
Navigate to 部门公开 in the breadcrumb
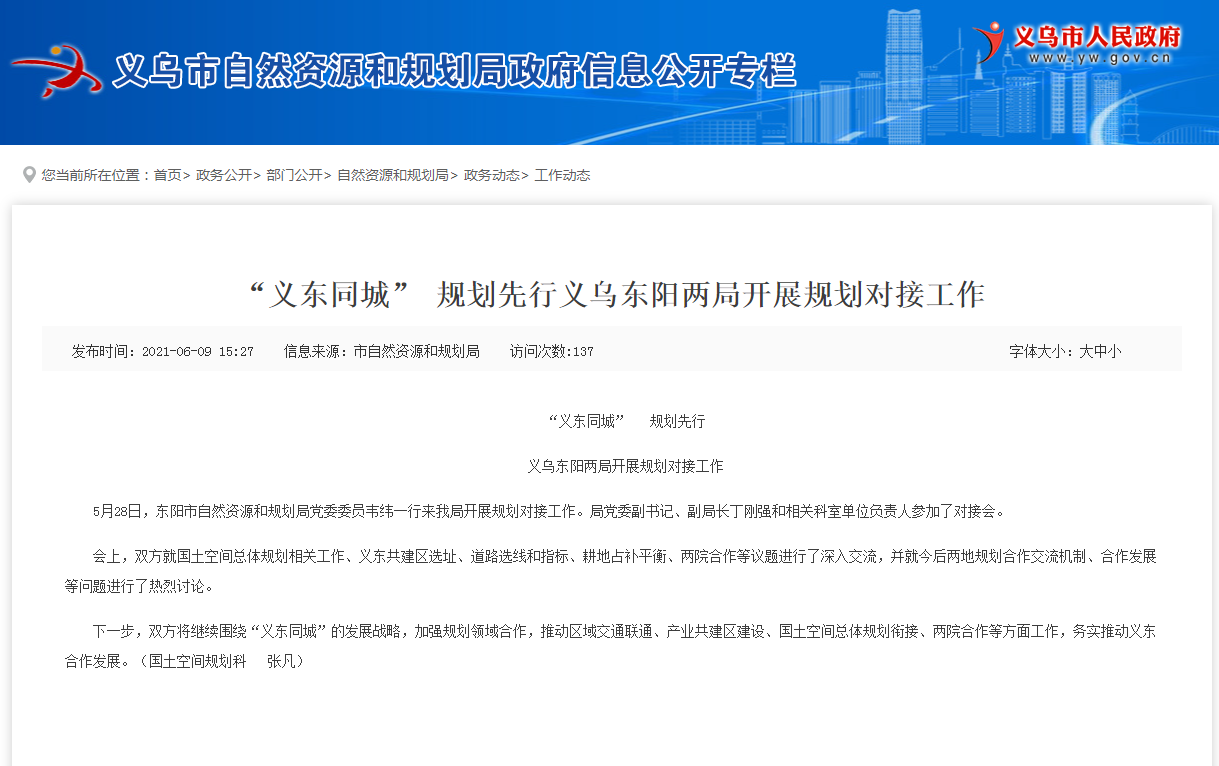294,175
